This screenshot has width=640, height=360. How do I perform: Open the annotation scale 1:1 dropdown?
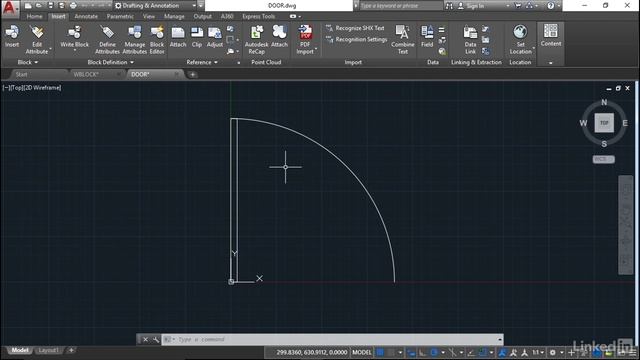[538, 352]
